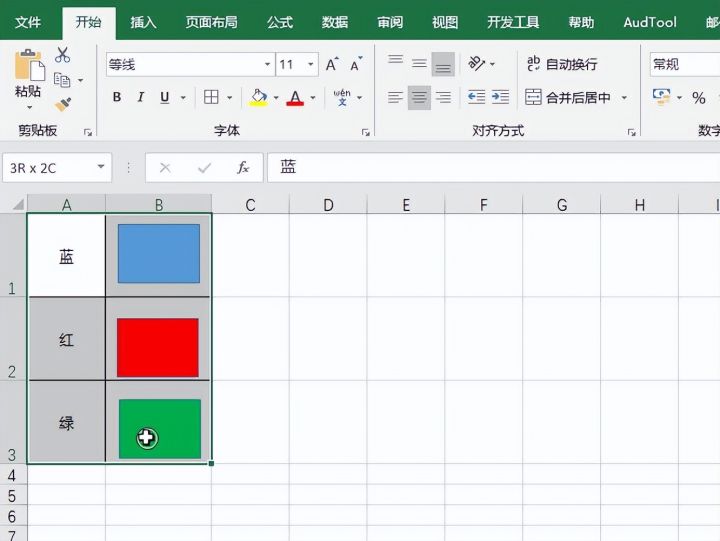Cancel entry with X icon
The height and width of the screenshot is (541, 720).
coord(165,168)
